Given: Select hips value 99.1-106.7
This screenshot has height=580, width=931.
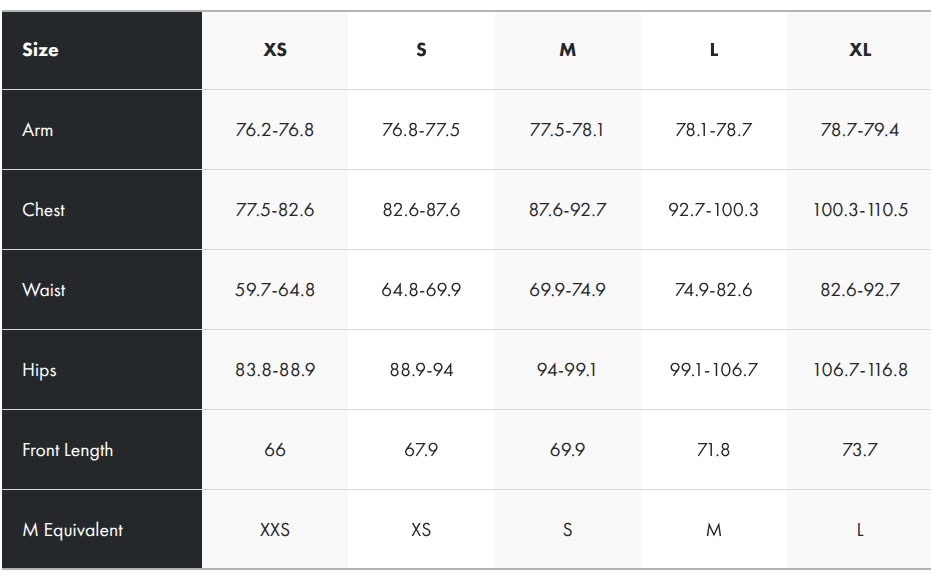Looking at the screenshot, I should 713,370.
